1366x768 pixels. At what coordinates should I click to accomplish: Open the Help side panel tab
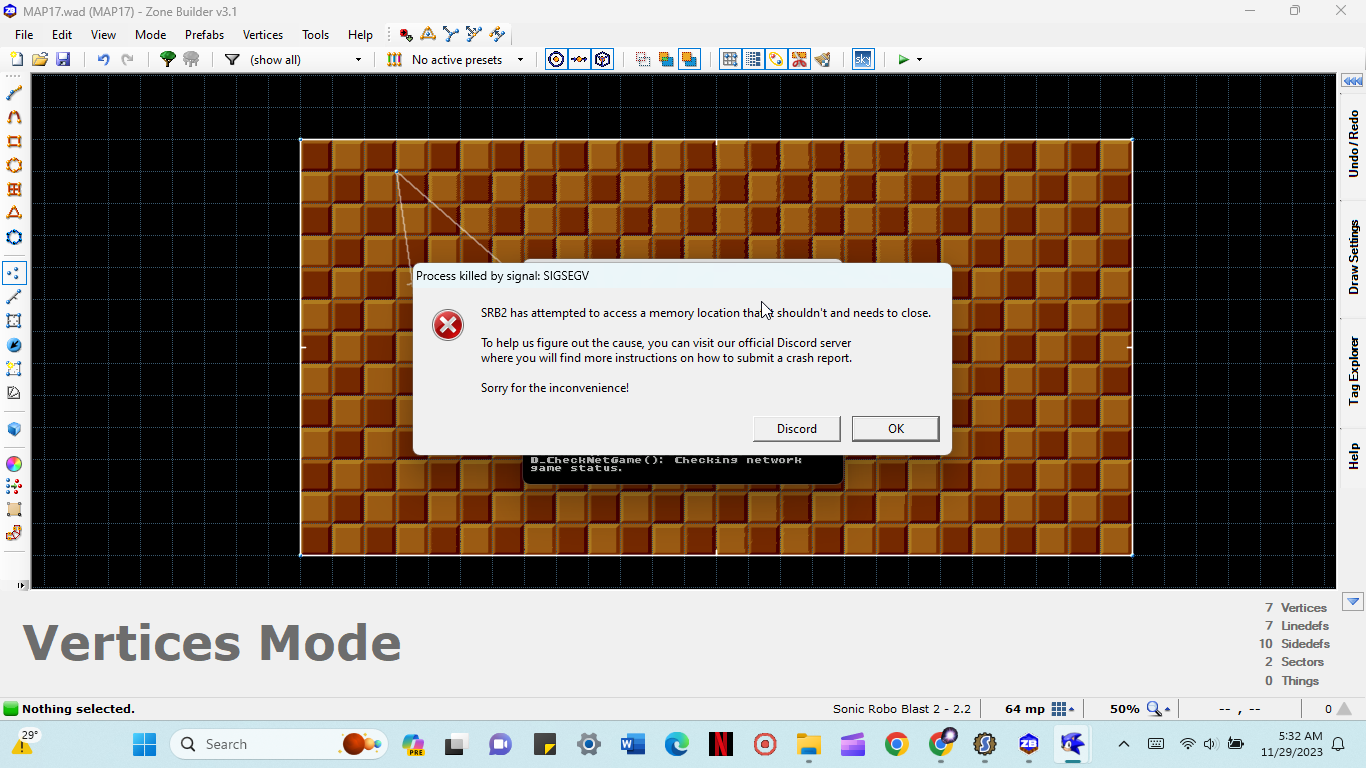tap(1353, 456)
